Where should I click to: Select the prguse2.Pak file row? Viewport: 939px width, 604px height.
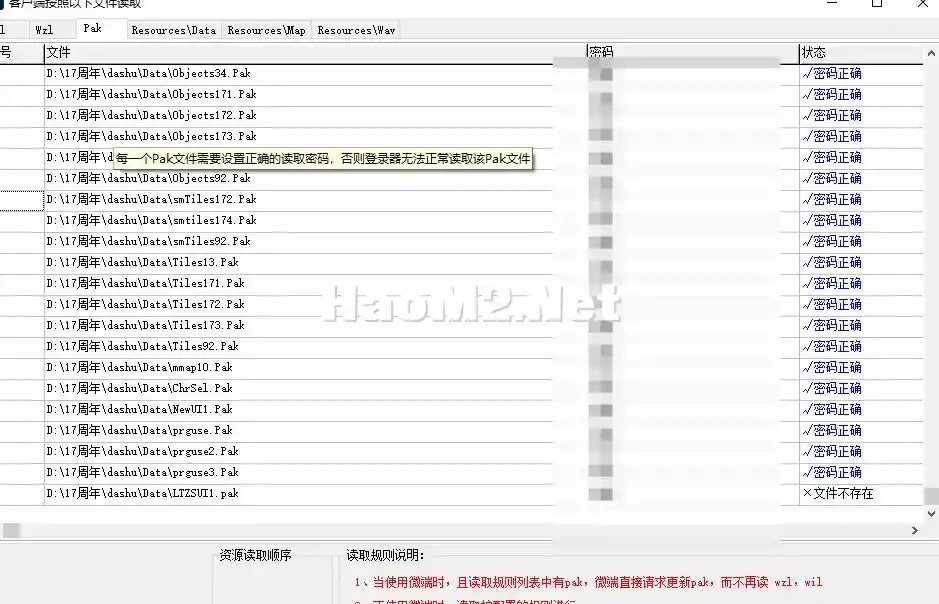pyautogui.click(x=461, y=451)
